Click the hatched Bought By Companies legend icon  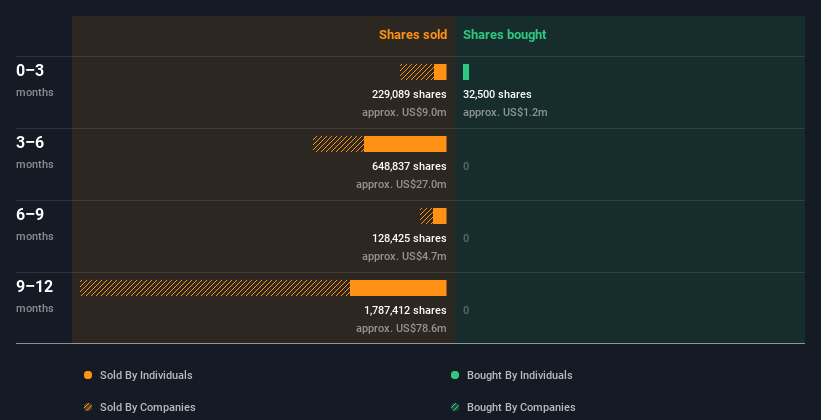455,407
